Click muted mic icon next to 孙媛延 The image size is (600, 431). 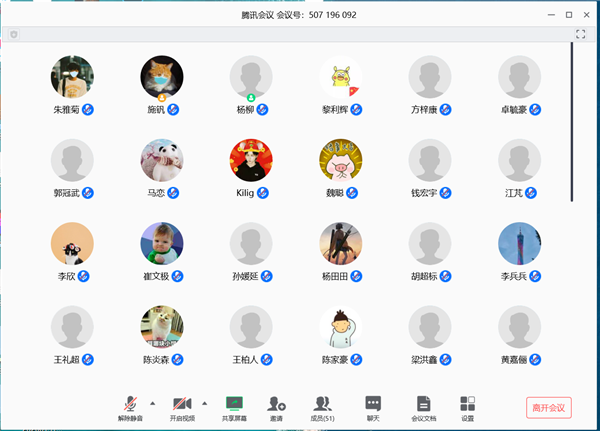[266, 276]
